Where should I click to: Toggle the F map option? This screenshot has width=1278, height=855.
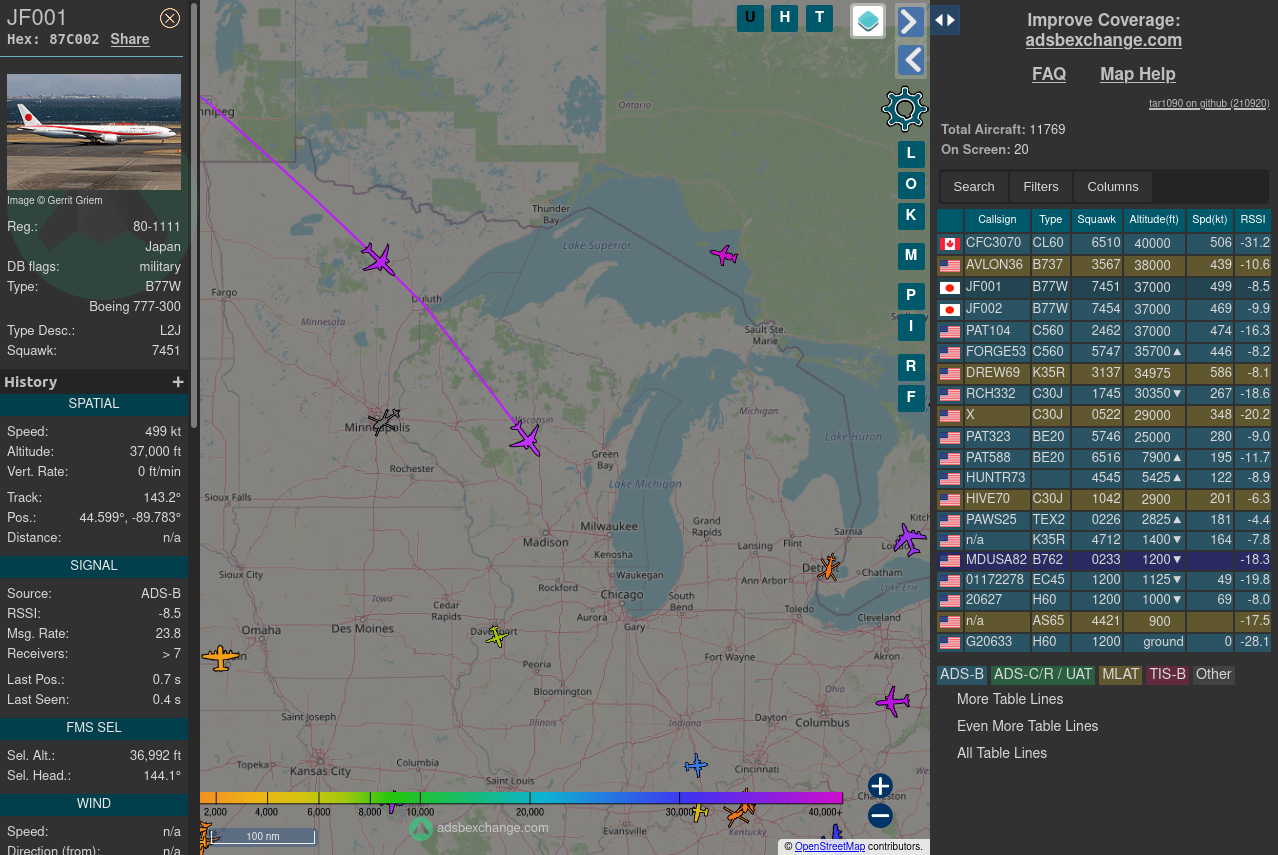(x=911, y=397)
